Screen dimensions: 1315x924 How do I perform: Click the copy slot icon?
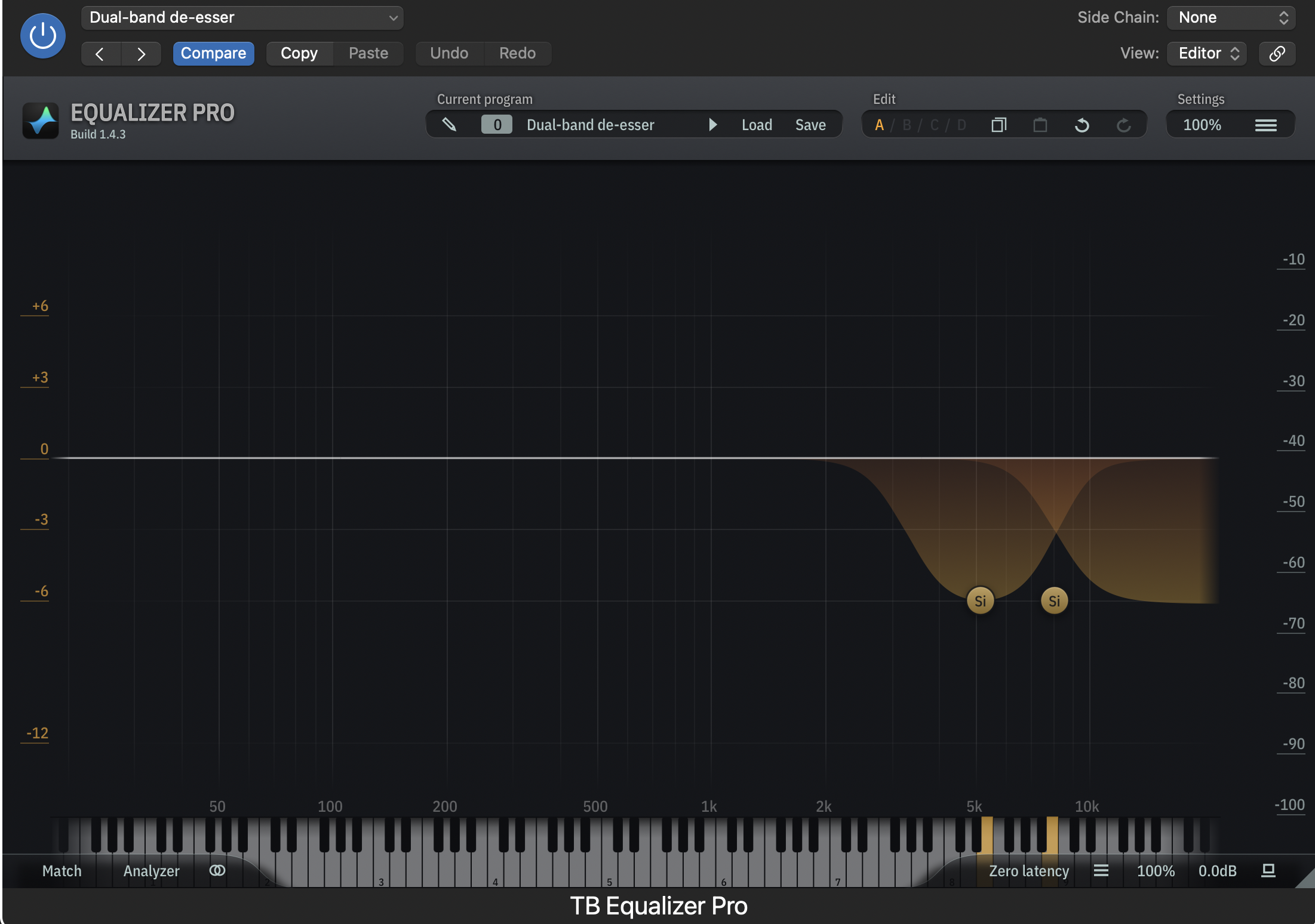[998, 125]
